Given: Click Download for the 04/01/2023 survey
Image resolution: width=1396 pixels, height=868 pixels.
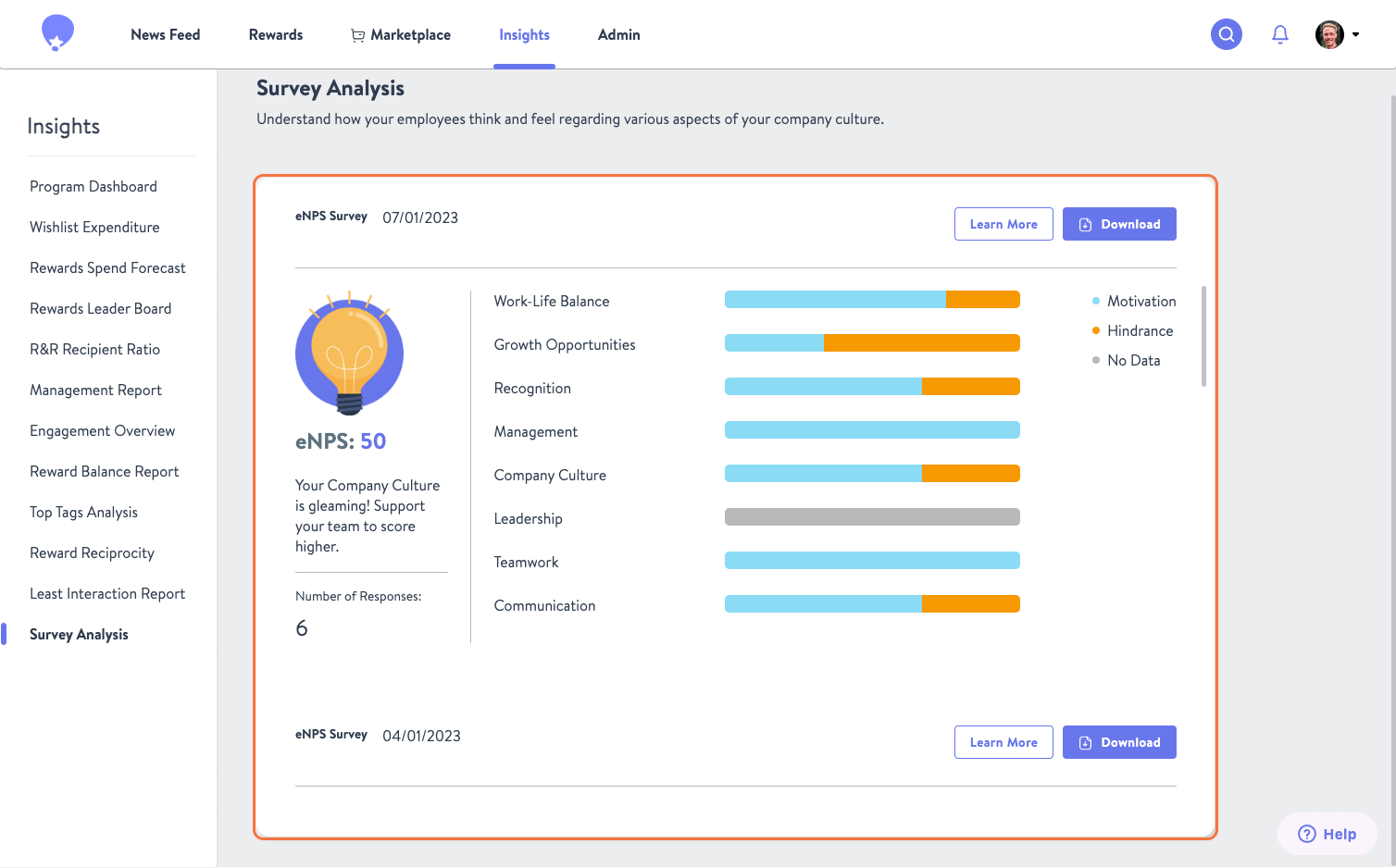Looking at the screenshot, I should click(1119, 742).
